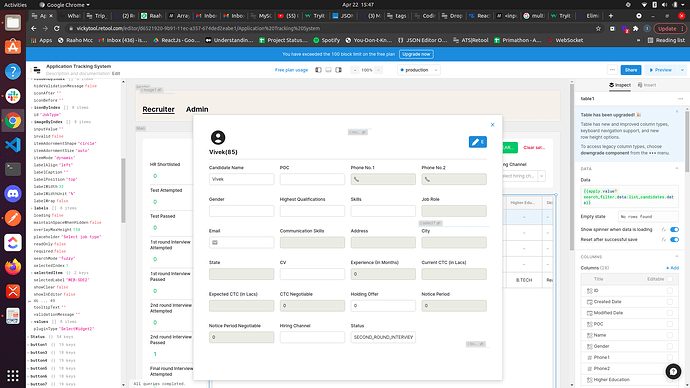The image size is (690, 388).
Task: Add a new column with Add
Action: pos(672,268)
